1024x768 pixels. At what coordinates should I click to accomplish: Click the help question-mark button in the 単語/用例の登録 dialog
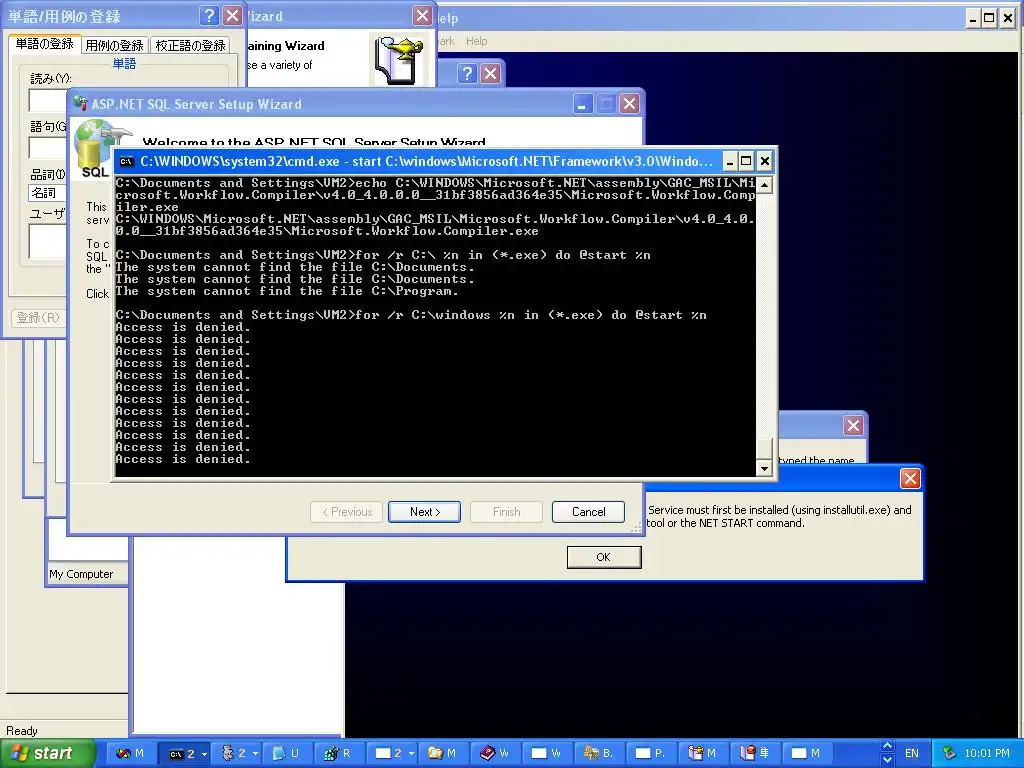209,16
